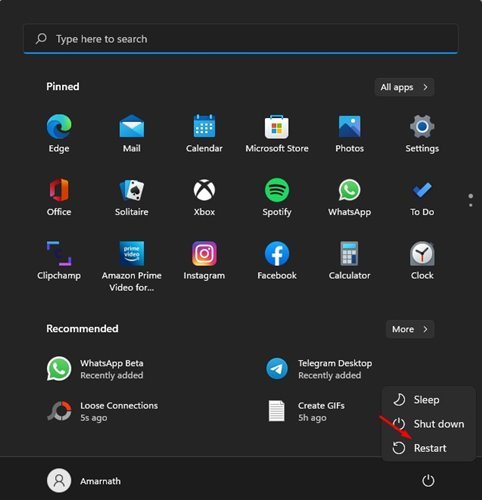Select Shut down in power menu
This screenshot has width=482, height=500.
[428, 424]
